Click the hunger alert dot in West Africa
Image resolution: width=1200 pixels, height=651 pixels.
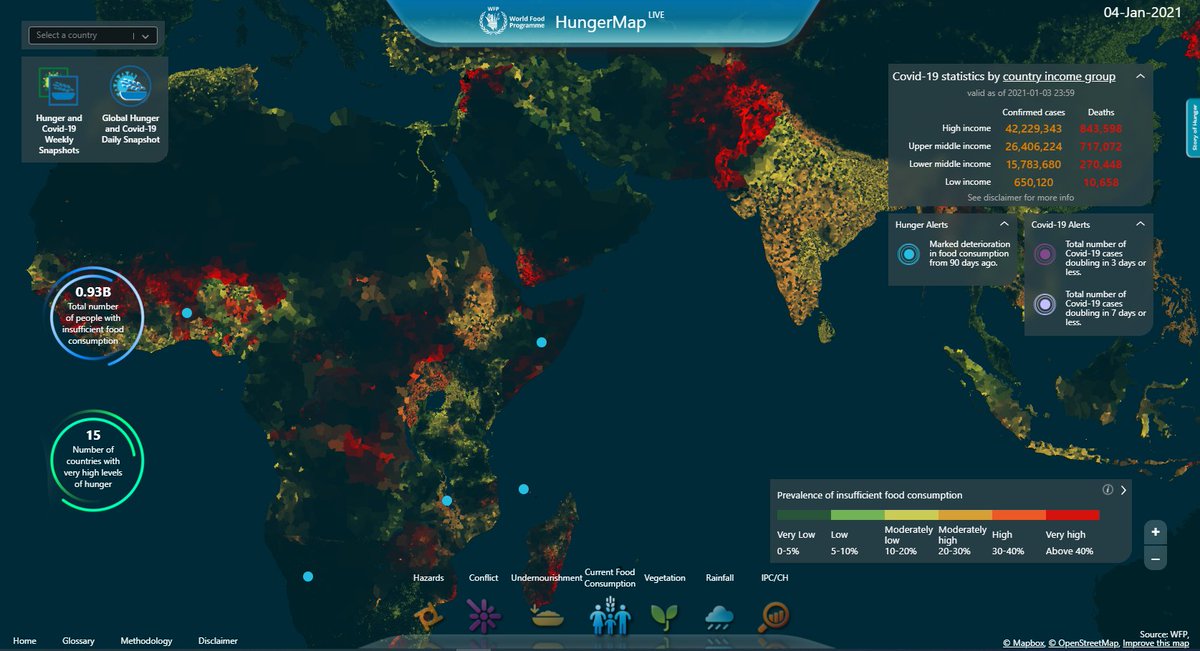click(x=186, y=313)
